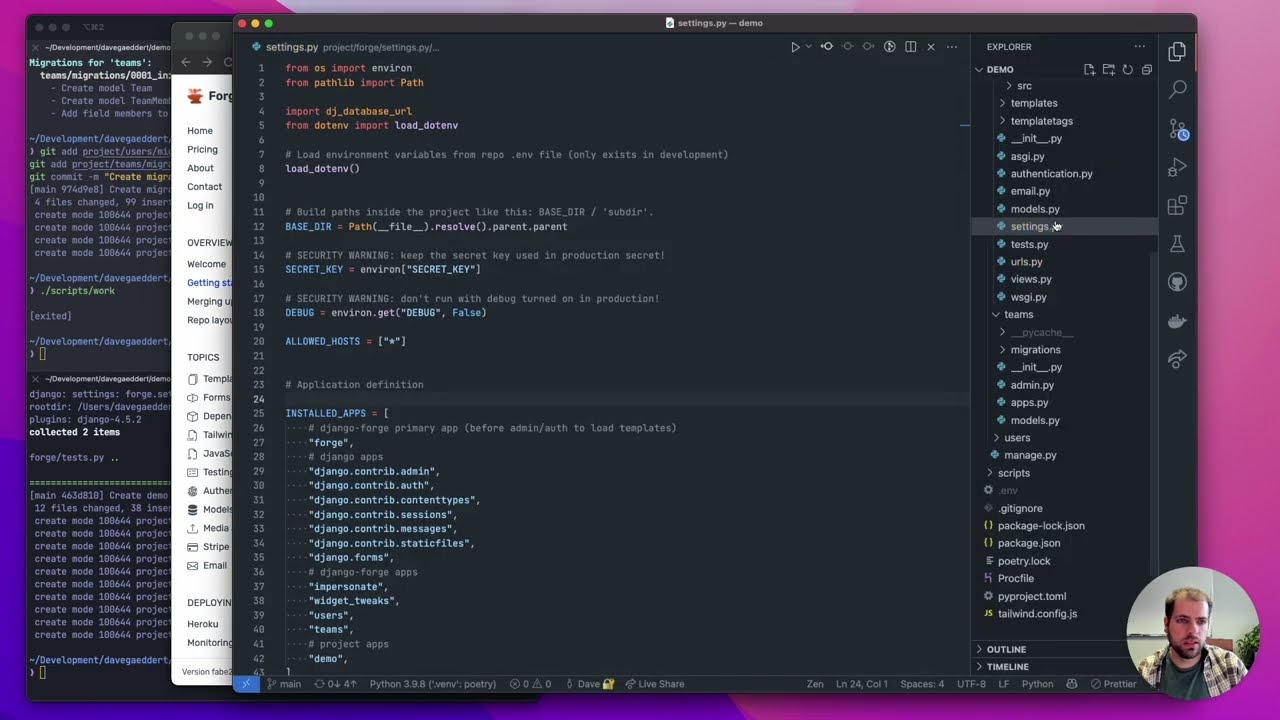Show errors and warnings problems count
Screen dimensions: 1280x720
point(530,684)
